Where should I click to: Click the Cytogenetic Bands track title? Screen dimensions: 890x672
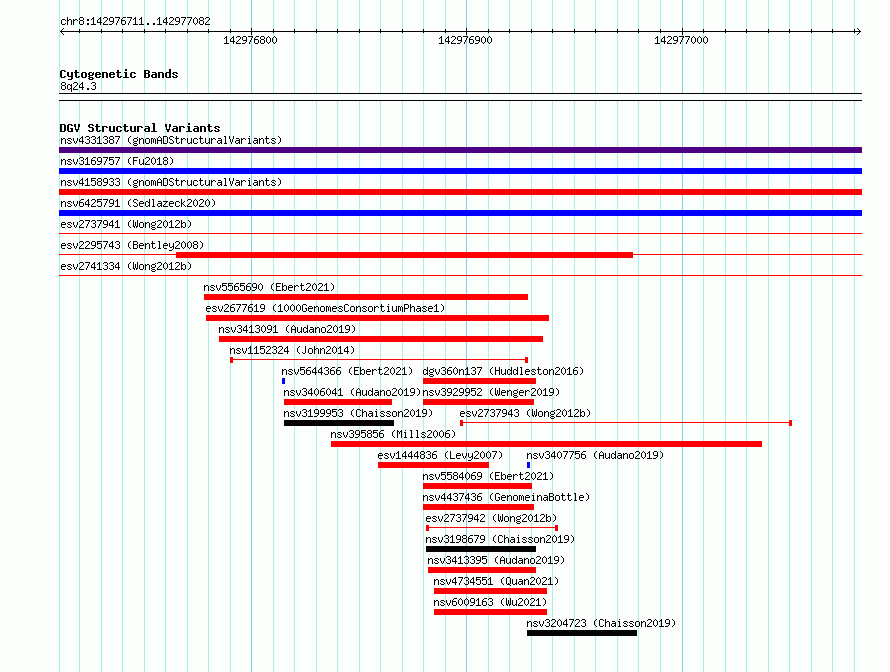(119, 74)
